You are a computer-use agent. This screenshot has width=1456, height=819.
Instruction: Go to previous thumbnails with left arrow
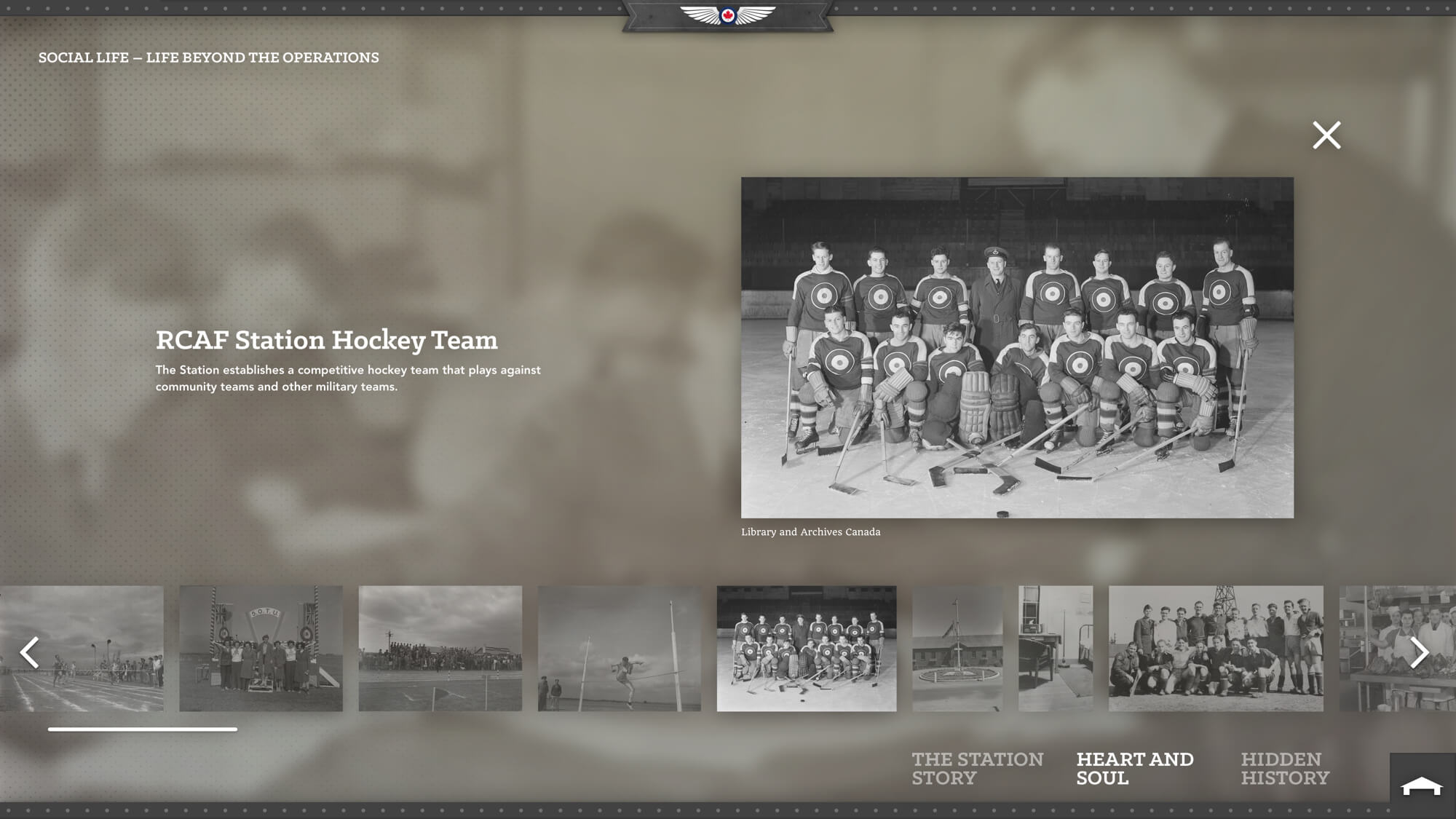[x=29, y=652]
